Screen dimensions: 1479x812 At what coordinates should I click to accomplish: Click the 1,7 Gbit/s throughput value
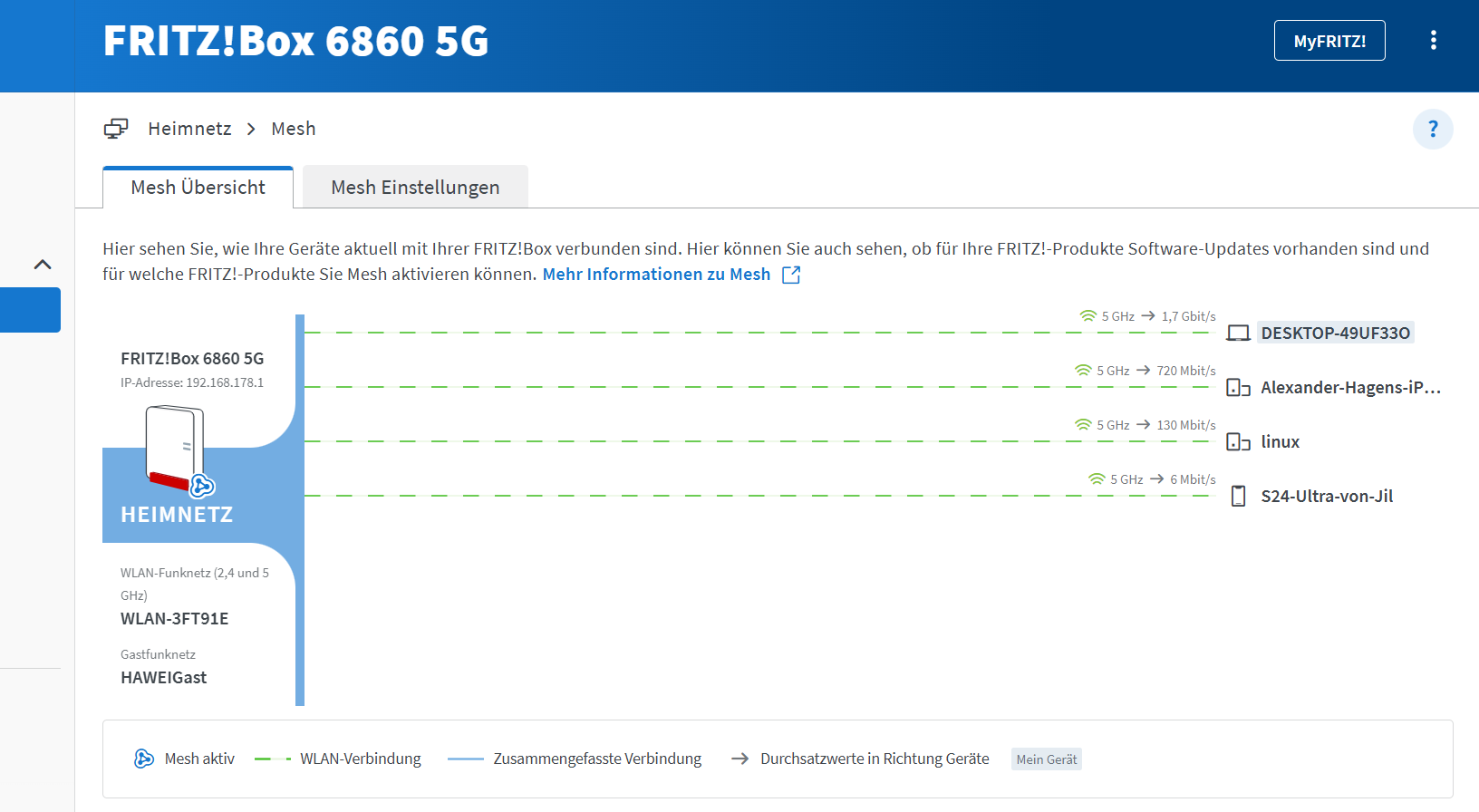1188,316
